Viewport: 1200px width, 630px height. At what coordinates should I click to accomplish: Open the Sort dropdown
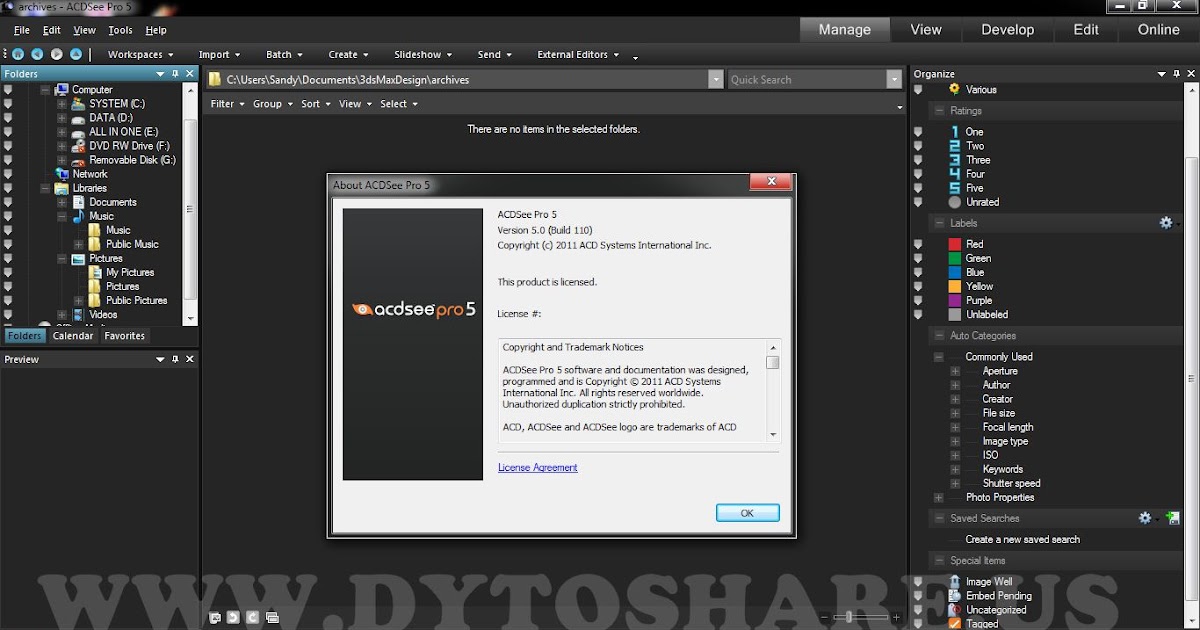(315, 104)
